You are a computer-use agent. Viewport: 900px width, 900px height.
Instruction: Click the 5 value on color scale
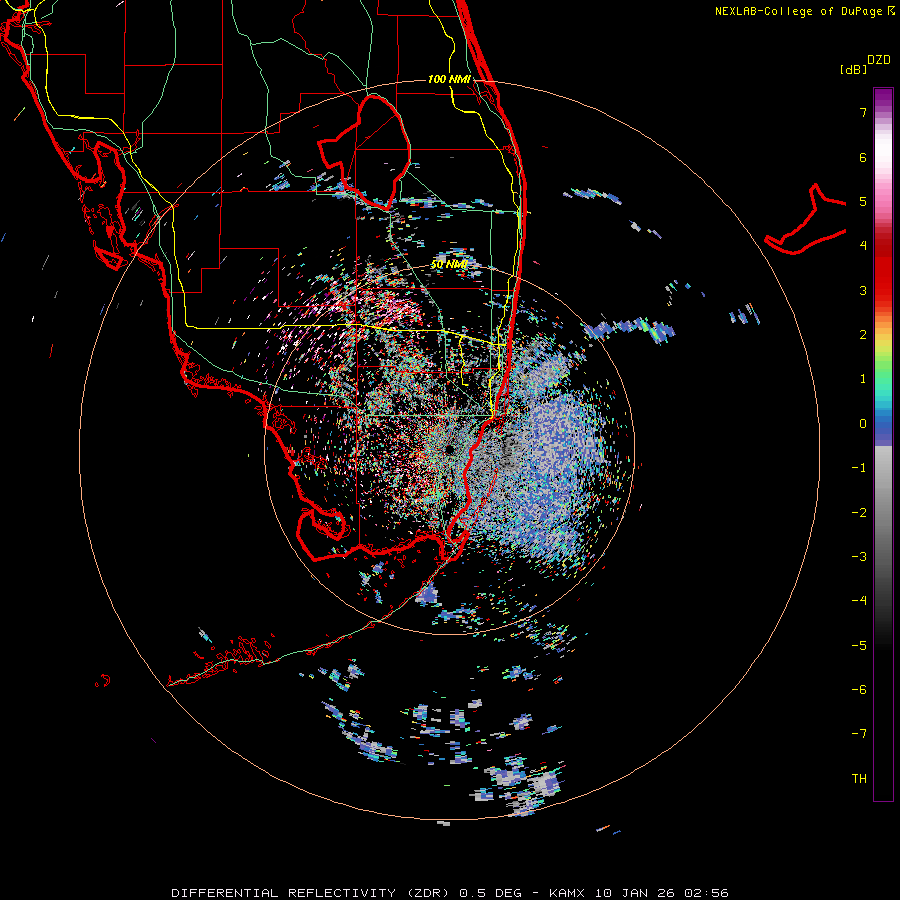pos(863,201)
